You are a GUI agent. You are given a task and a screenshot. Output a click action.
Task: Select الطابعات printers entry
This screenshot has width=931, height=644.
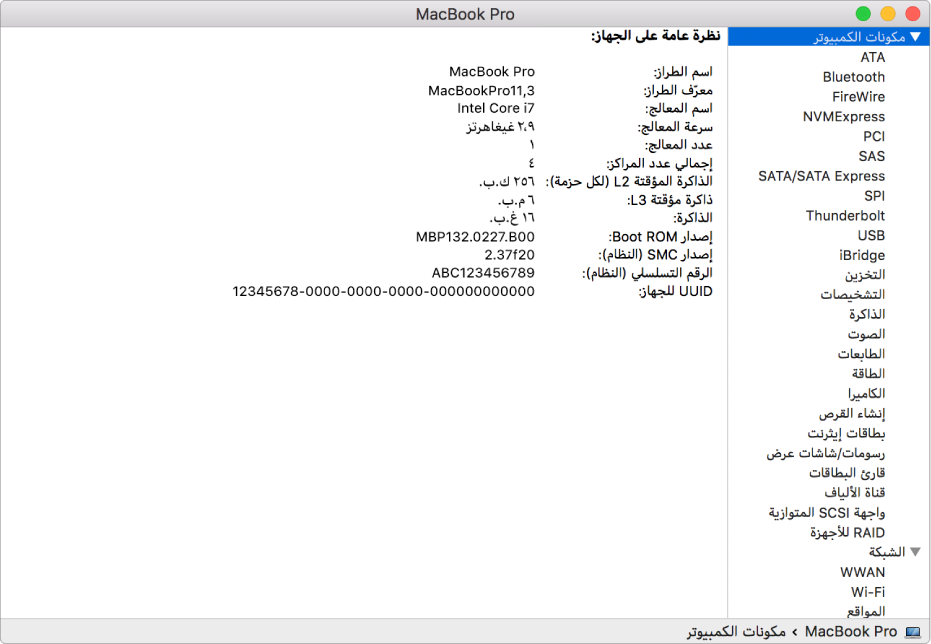click(x=862, y=354)
